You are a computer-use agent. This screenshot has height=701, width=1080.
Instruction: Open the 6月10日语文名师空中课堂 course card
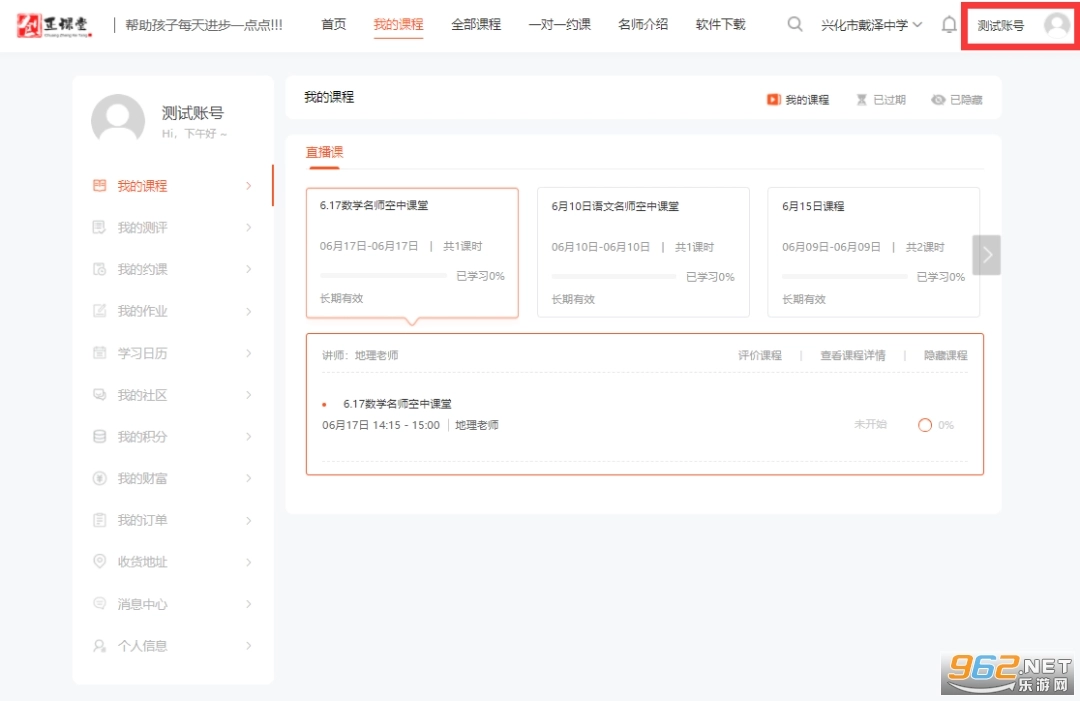(x=643, y=252)
